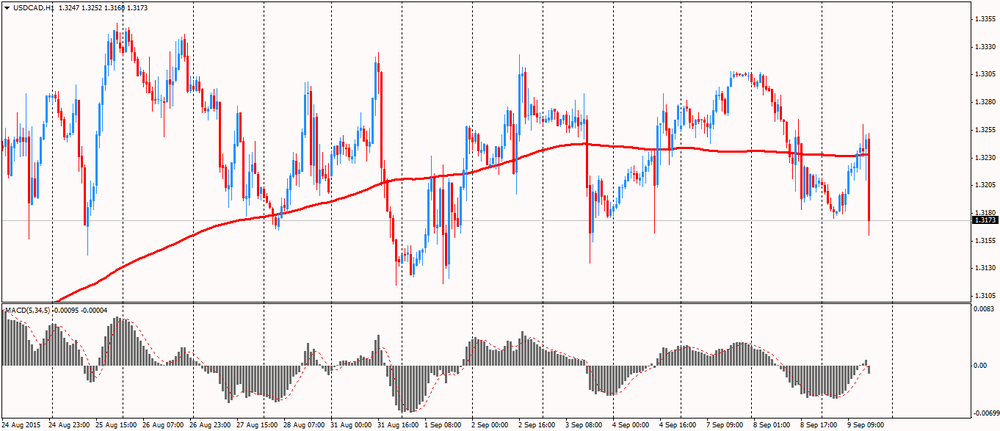Click the 28 Aug 07:00 time marker
The image size is (1000, 431).
tap(304, 424)
